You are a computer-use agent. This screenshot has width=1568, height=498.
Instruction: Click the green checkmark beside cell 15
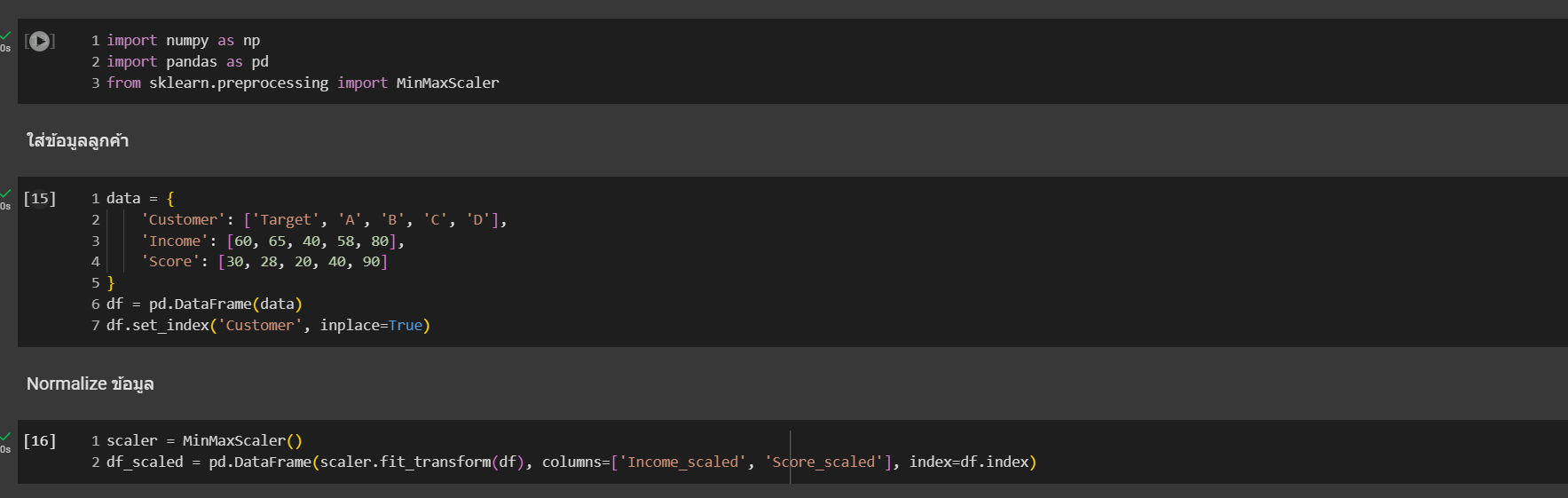tap(5, 194)
